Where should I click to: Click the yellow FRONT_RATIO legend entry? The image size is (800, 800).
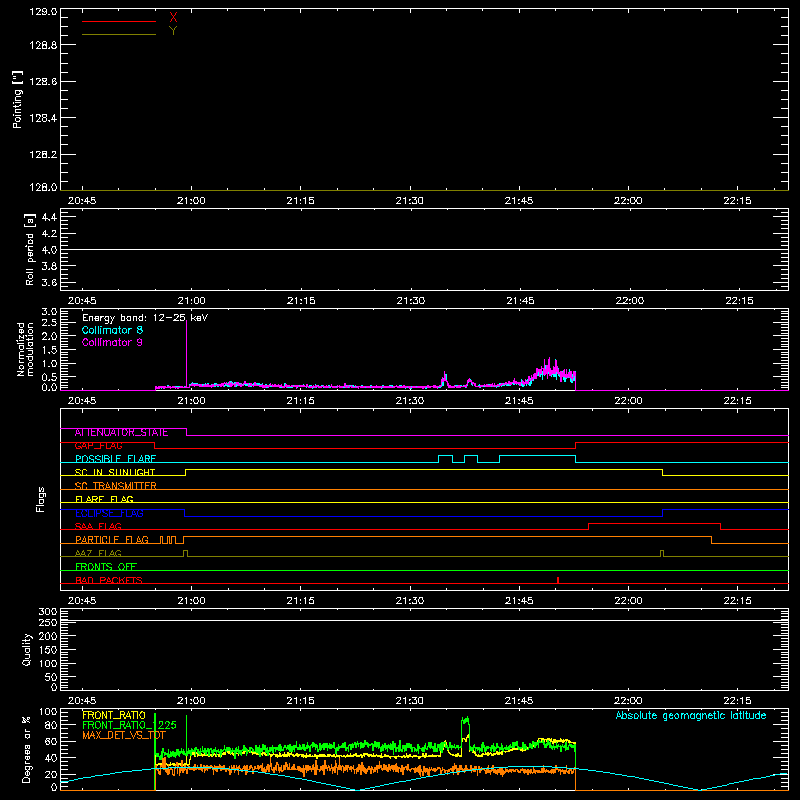(x=114, y=715)
